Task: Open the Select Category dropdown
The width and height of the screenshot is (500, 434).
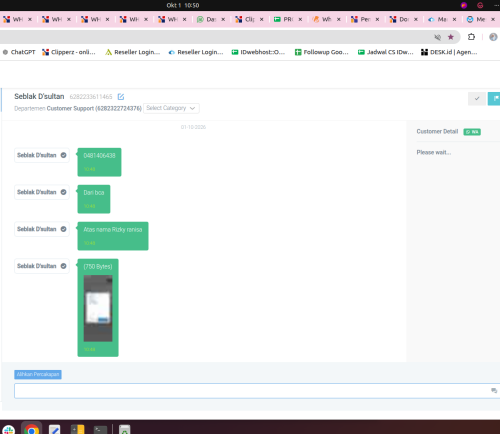Action: [x=171, y=108]
